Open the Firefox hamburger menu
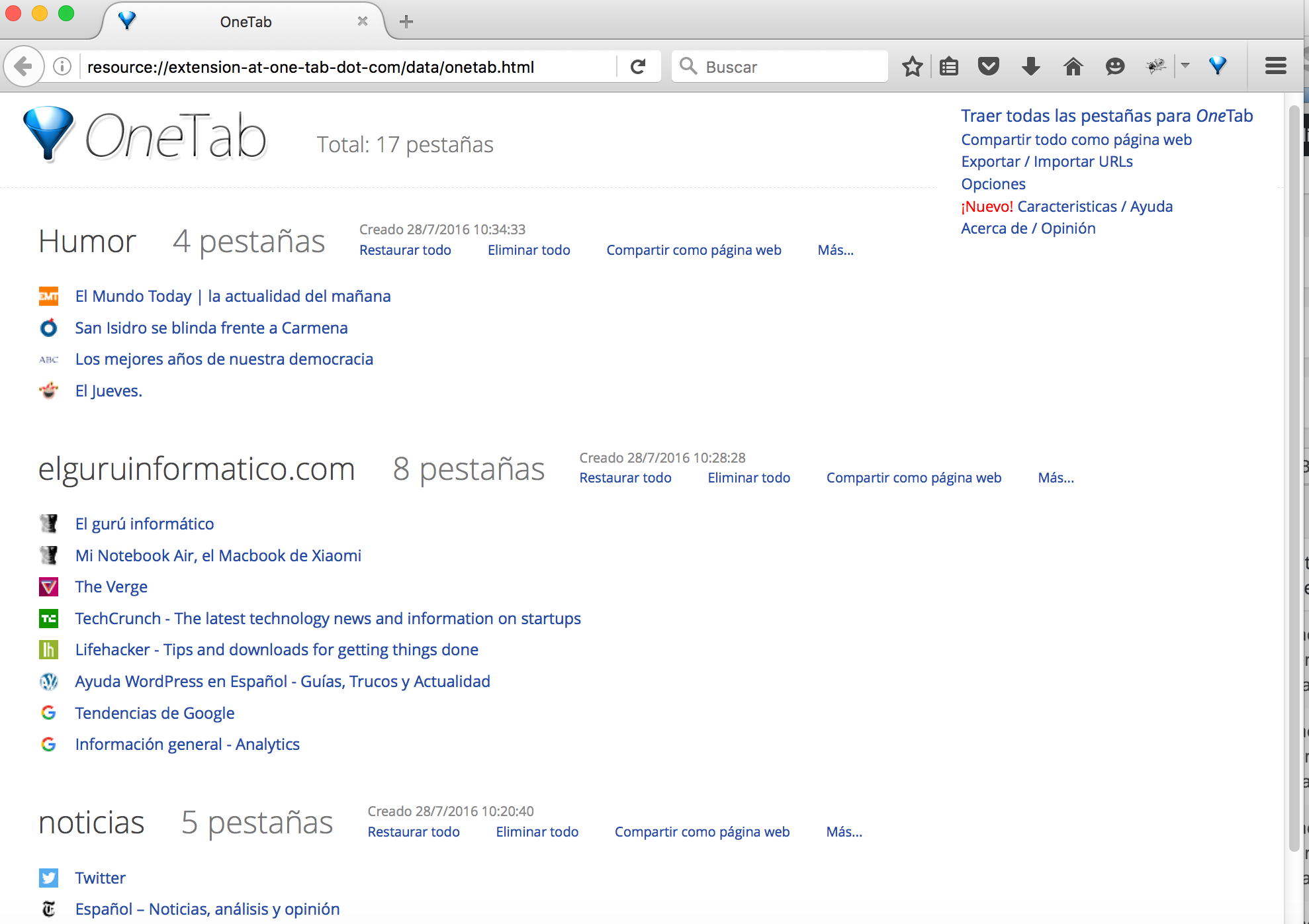The width and height of the screenshot is (1309, 924). click(1275, 66)
